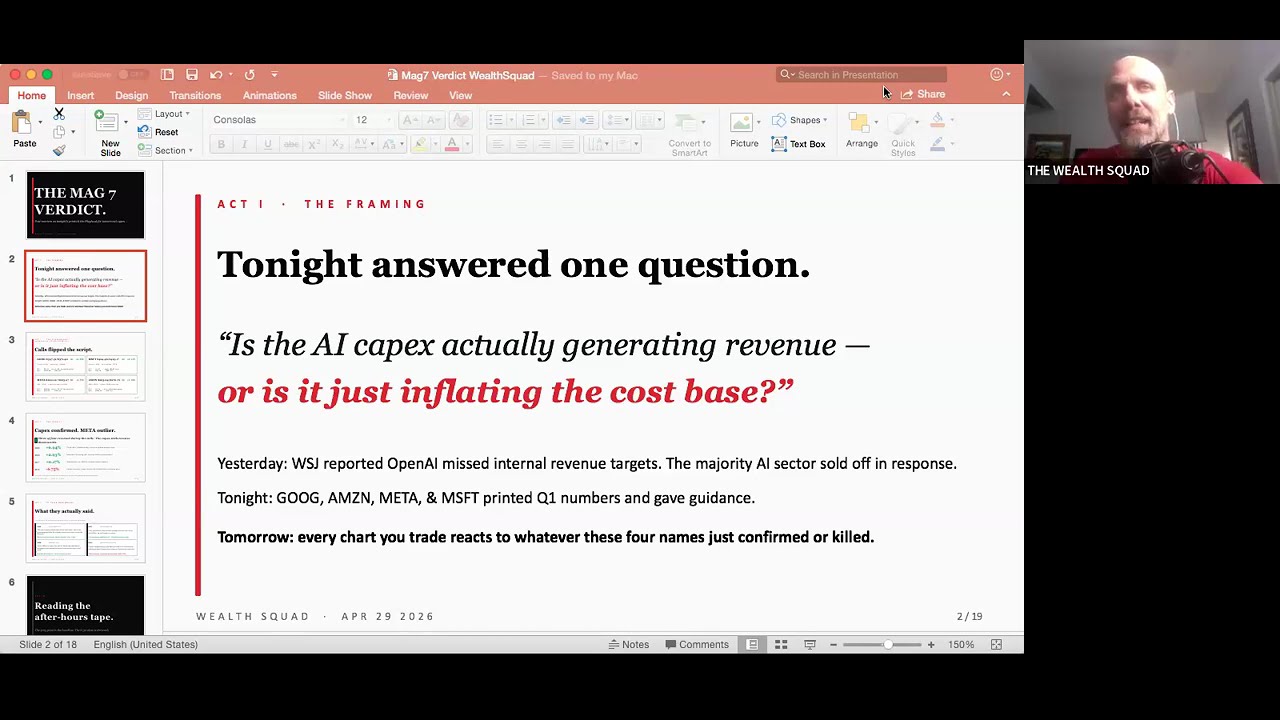Click the Copy icon in ribbon
This screenshot has width=1280, height=720.
click(x=59, y=132)
